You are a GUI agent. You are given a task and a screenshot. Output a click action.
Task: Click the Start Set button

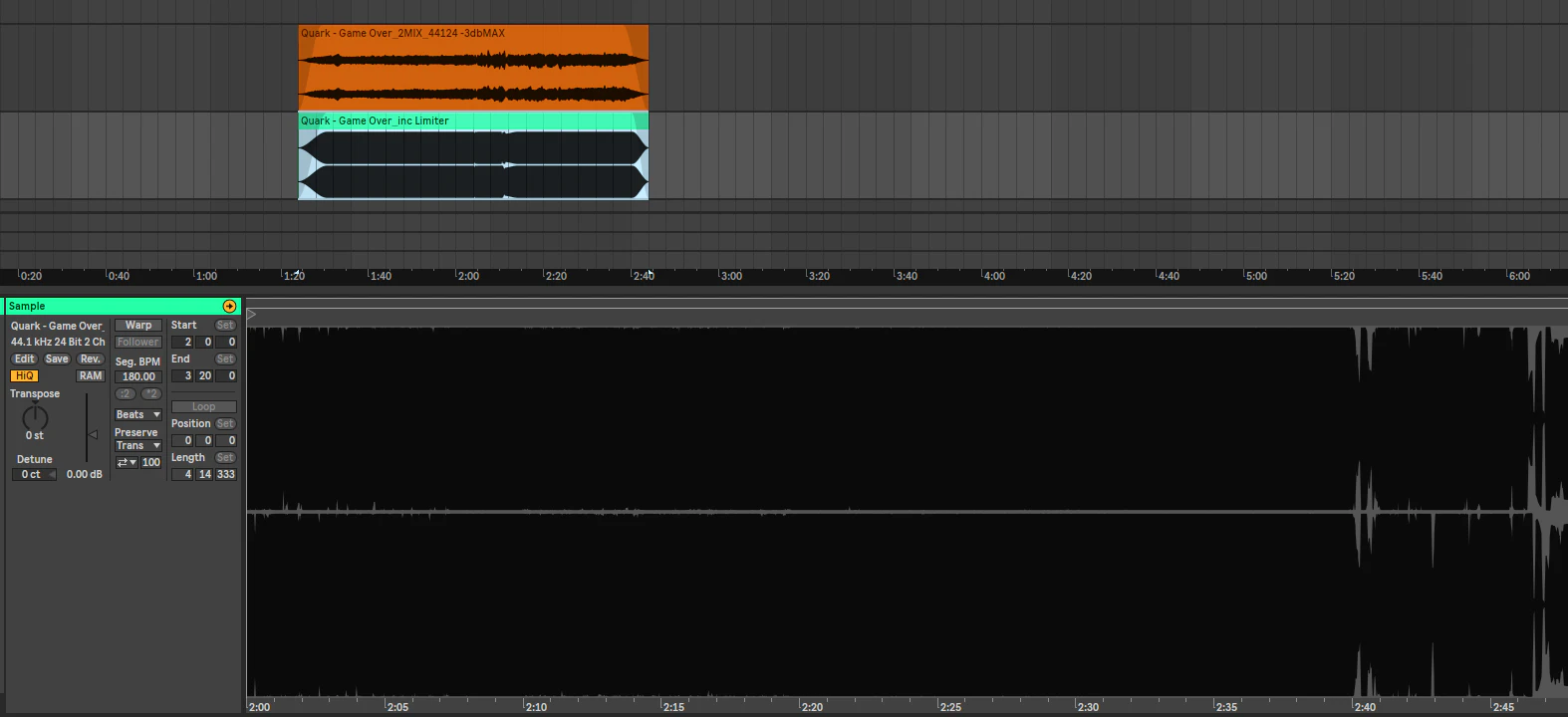click(x=225, y=325)
